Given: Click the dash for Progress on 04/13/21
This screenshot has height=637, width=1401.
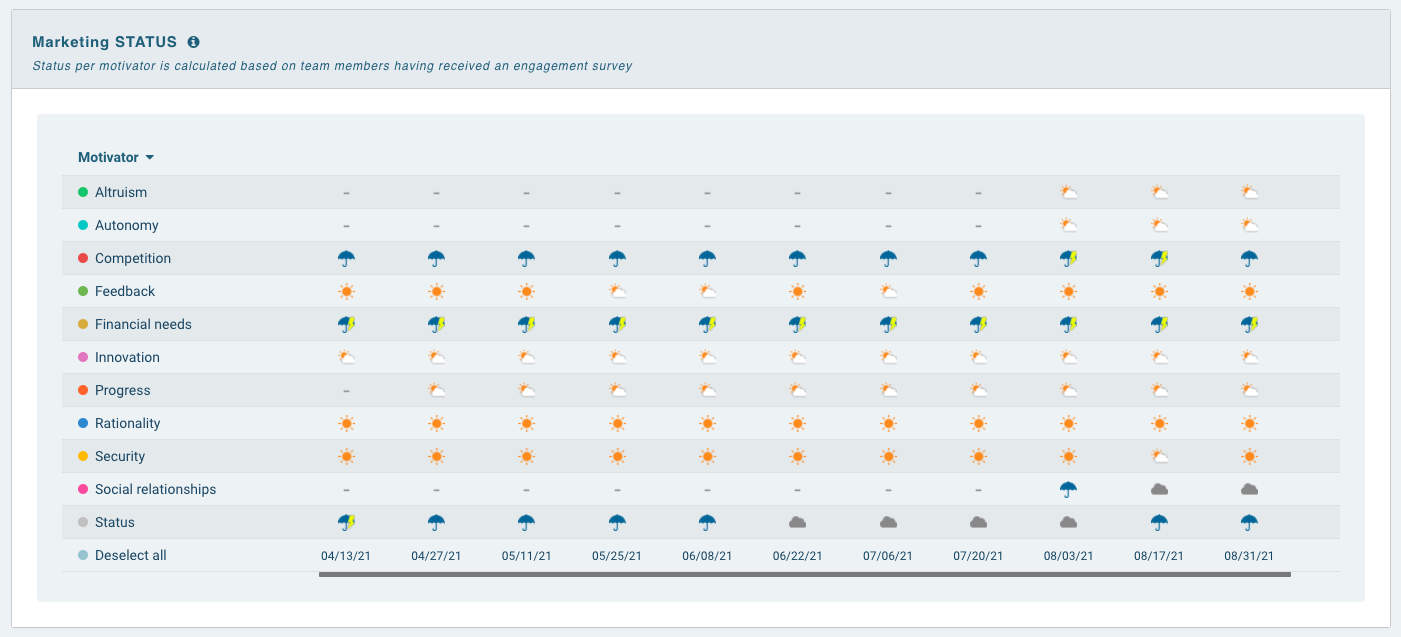Looking at the screenshot, I should [x=346, y=389].
